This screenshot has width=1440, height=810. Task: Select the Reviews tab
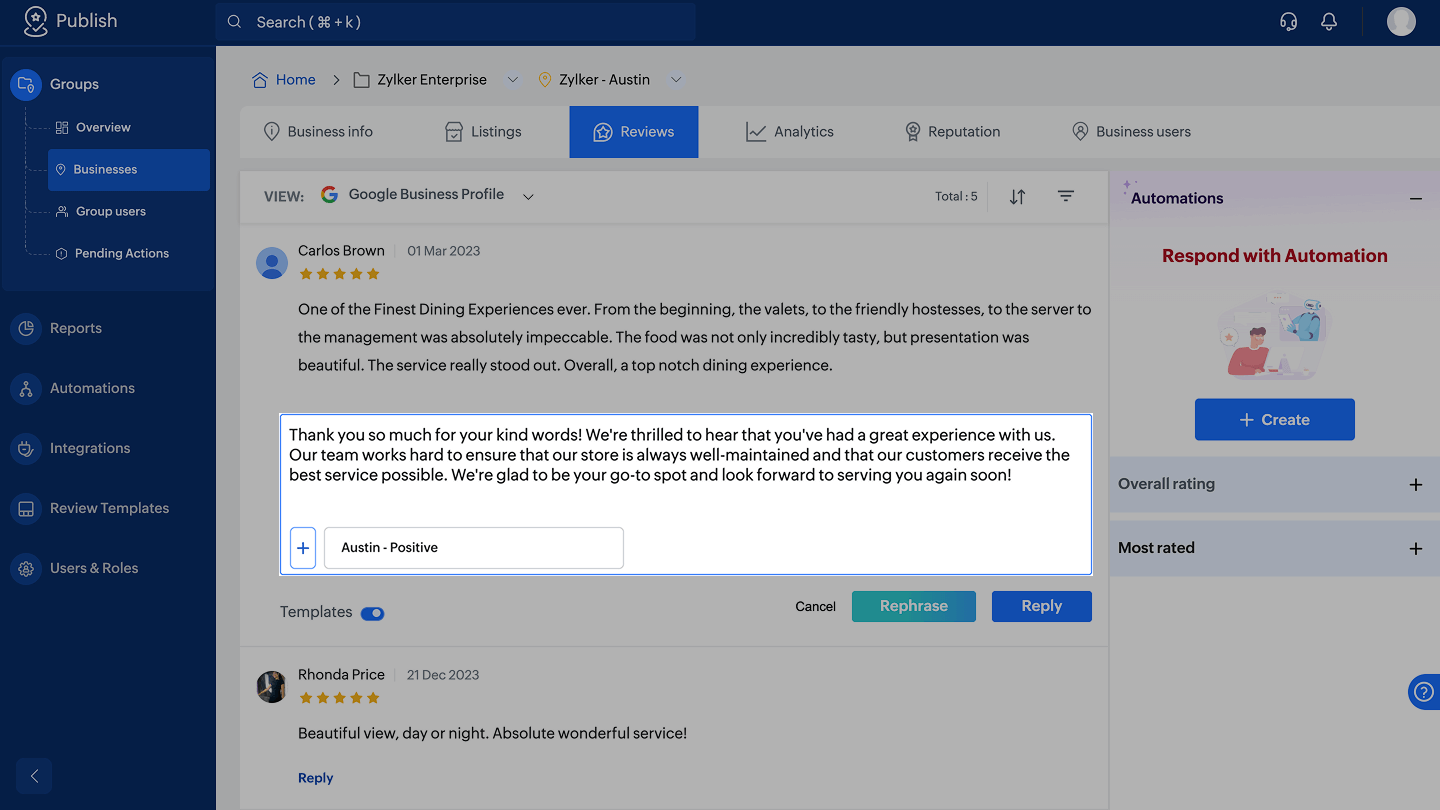[634, 132]
